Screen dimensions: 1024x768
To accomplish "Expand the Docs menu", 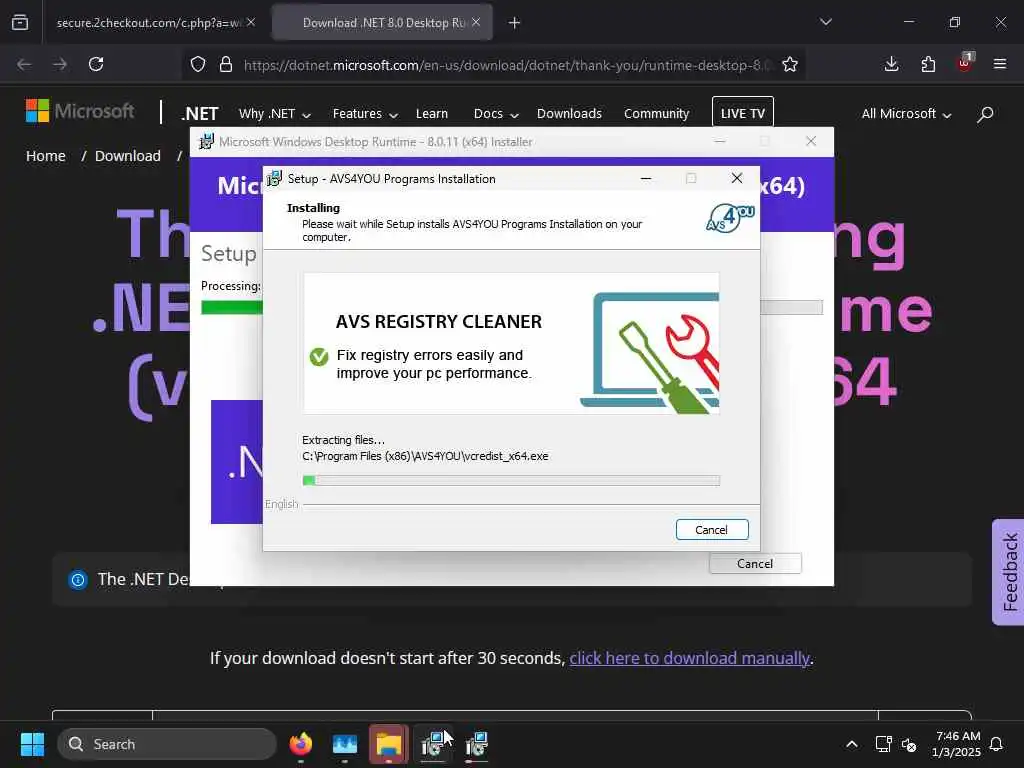I will [496, 114].
